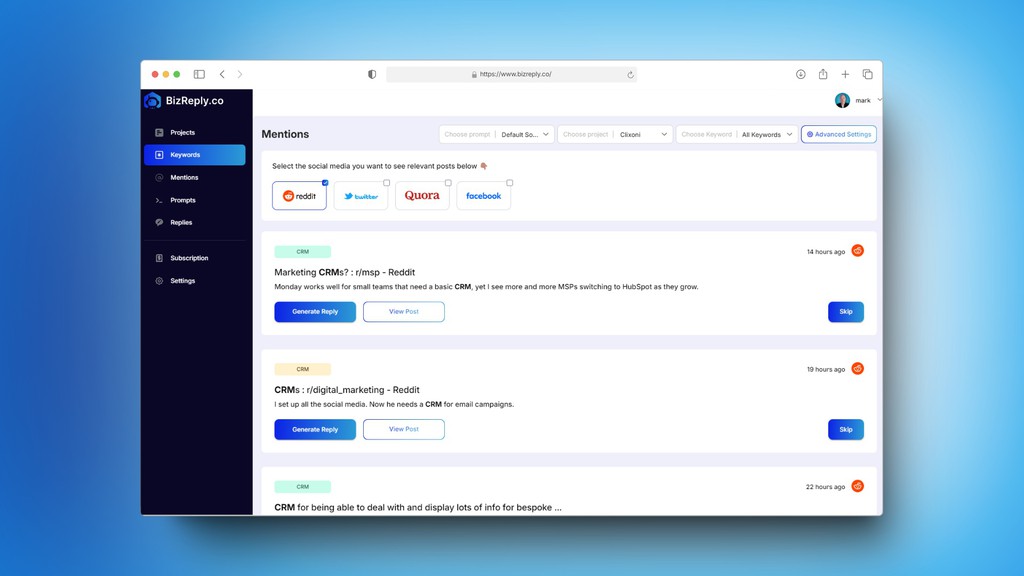Image resolution: width=1024 pixels, height=576 pixels.
Task: Go forward with browser forward arrow
Action: 240,74
